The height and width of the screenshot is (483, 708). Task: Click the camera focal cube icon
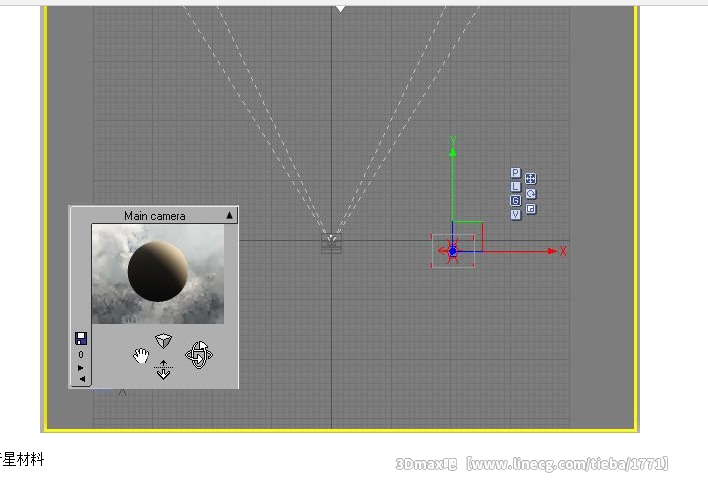point(163,341)
